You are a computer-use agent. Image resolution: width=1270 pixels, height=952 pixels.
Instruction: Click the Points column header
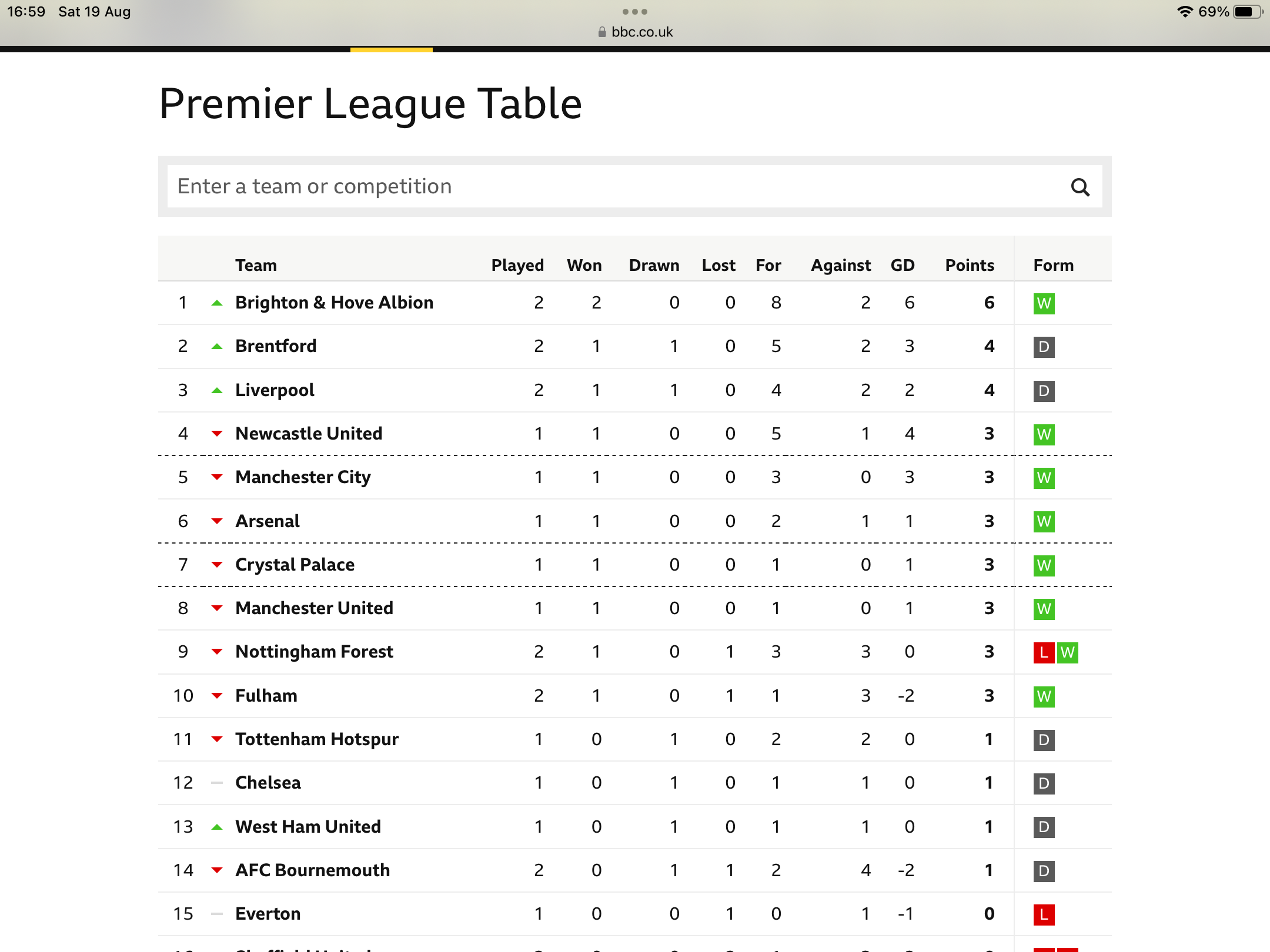point(970,265)
